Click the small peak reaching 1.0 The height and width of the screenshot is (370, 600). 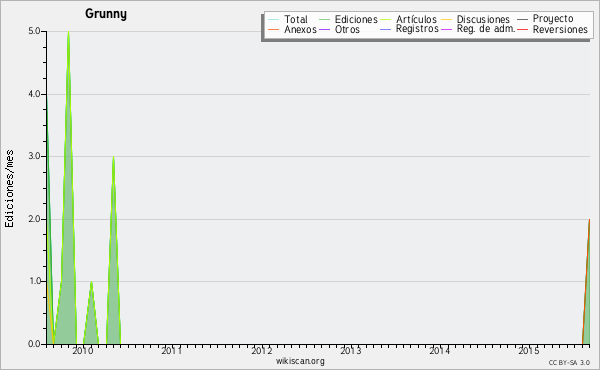click(x=91, y=314)
